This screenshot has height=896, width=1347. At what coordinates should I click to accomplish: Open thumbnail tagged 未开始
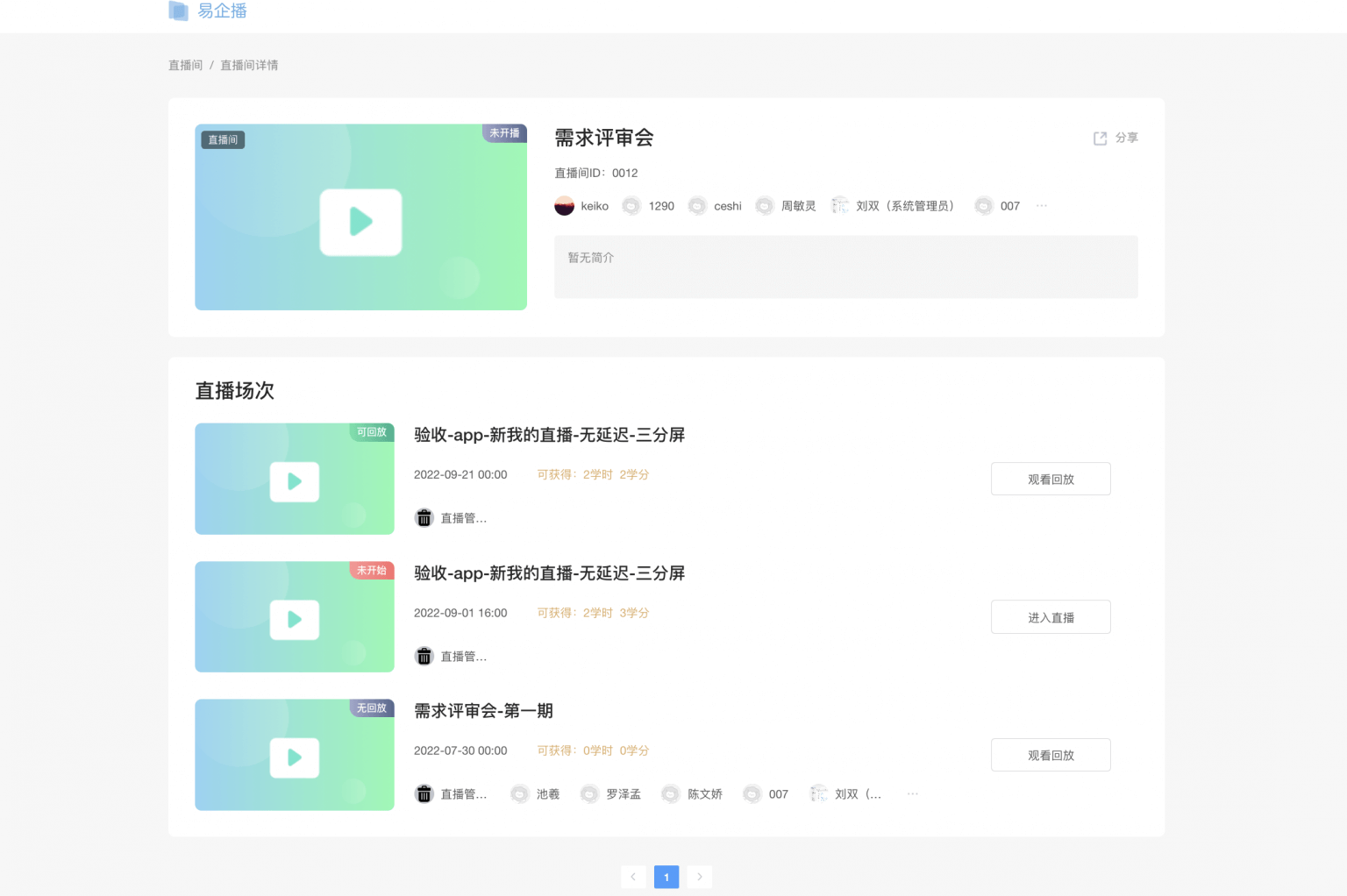pos(295,617)
